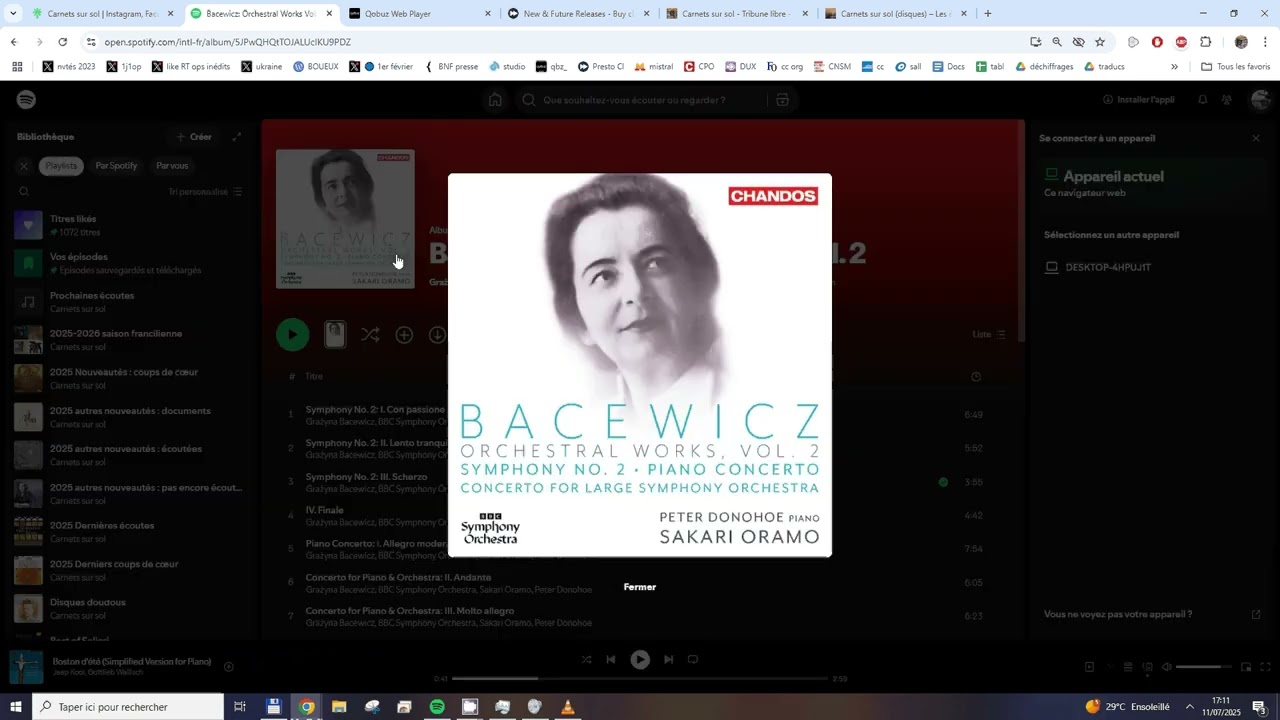This screenshot has height=720, width=1280.
Task: Select the Par Spotify filter chip
Action: [116, 166]
